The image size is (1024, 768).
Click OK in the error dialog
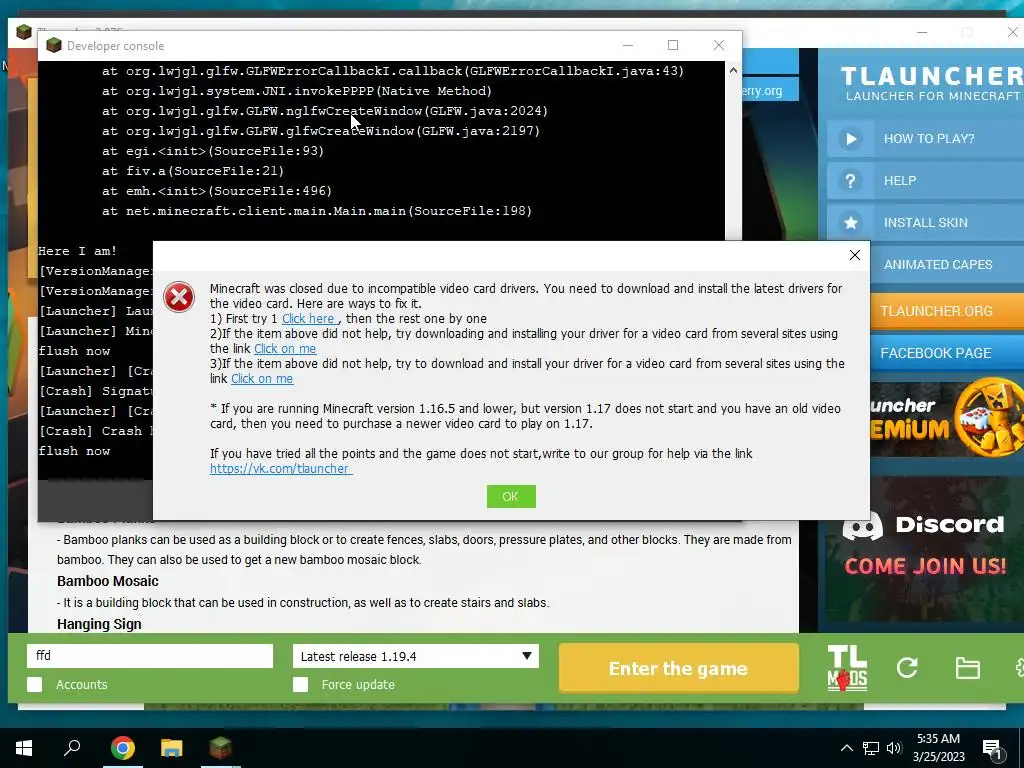click(511, 496)
